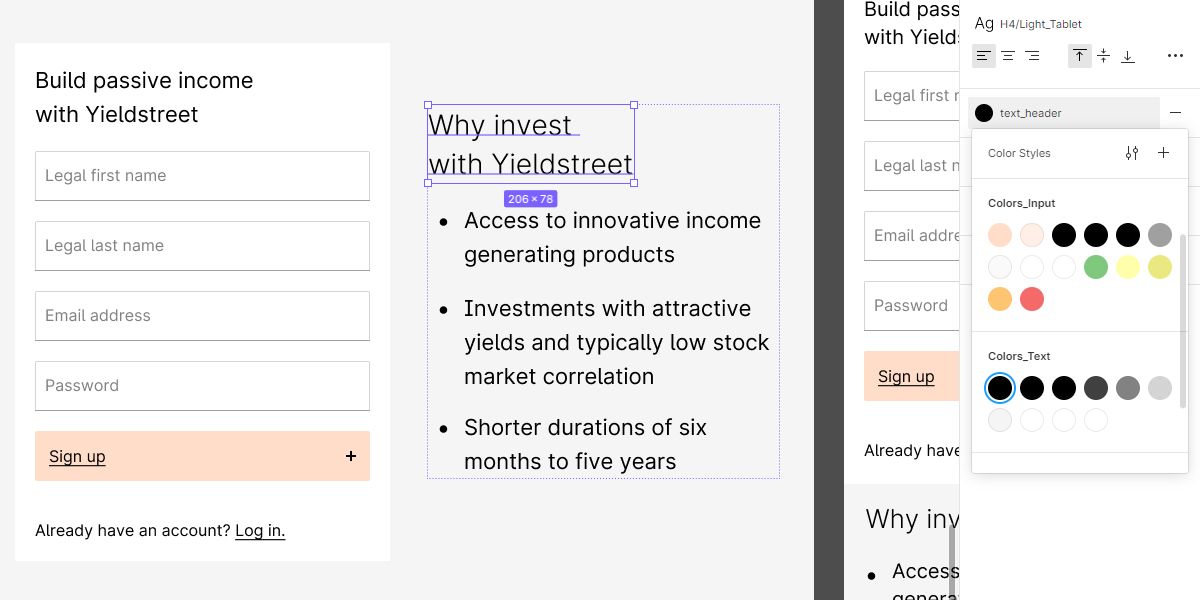Remove the text_header fill with minus icon
1200x600 pixels.
(1175, 113)
